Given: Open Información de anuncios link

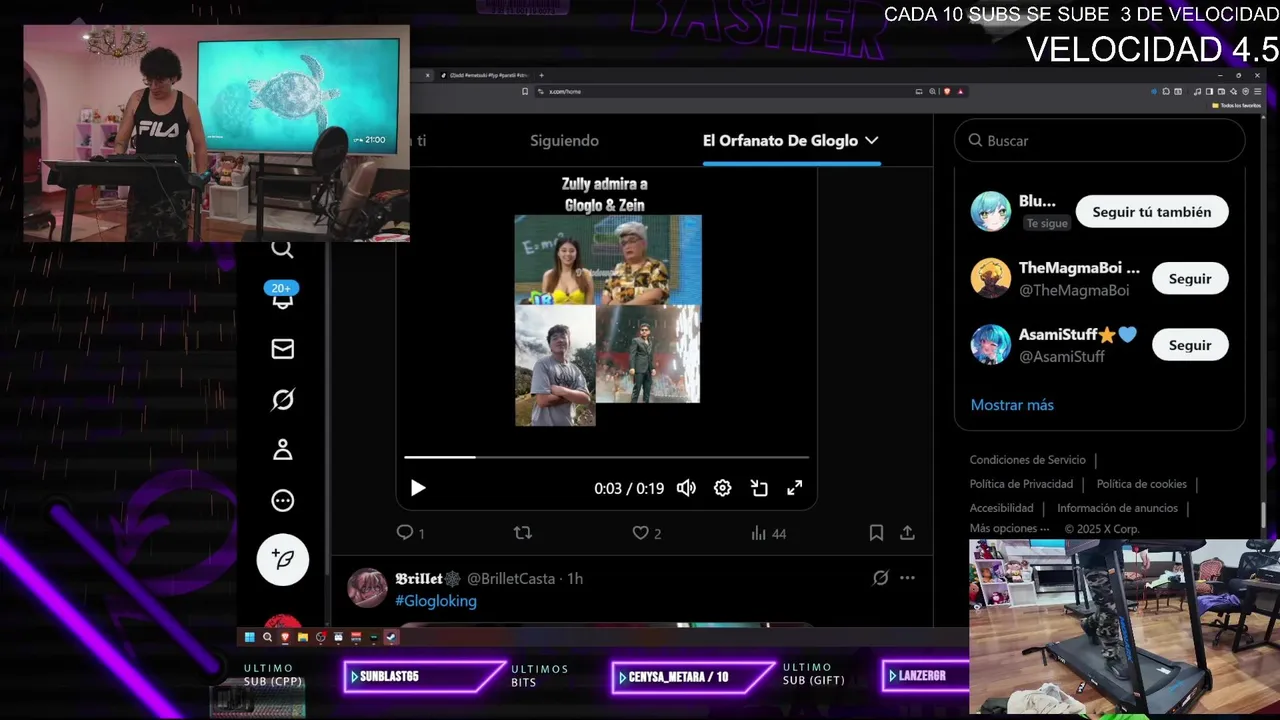Looking at the screenshot, I should click(1117, 508).
